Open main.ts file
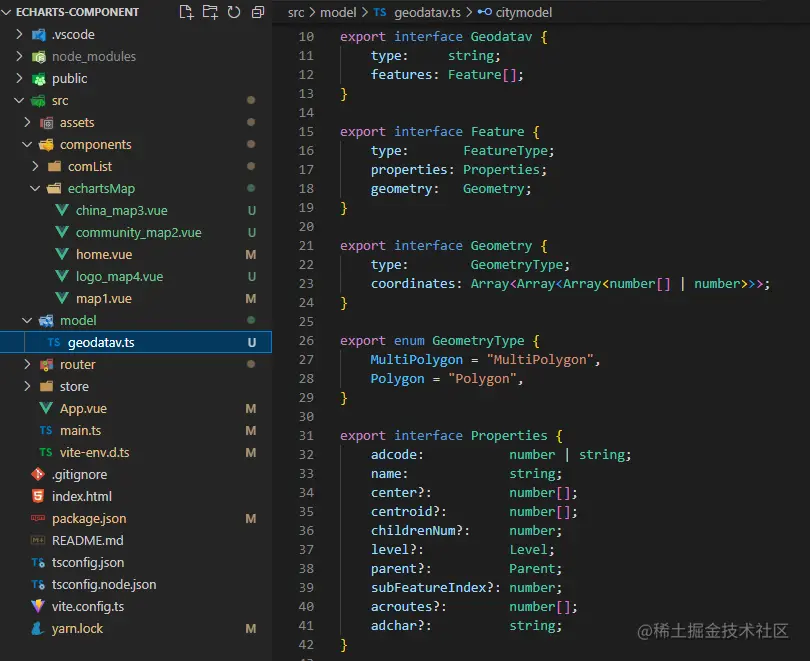810x661 pixels. pos(81,430)
